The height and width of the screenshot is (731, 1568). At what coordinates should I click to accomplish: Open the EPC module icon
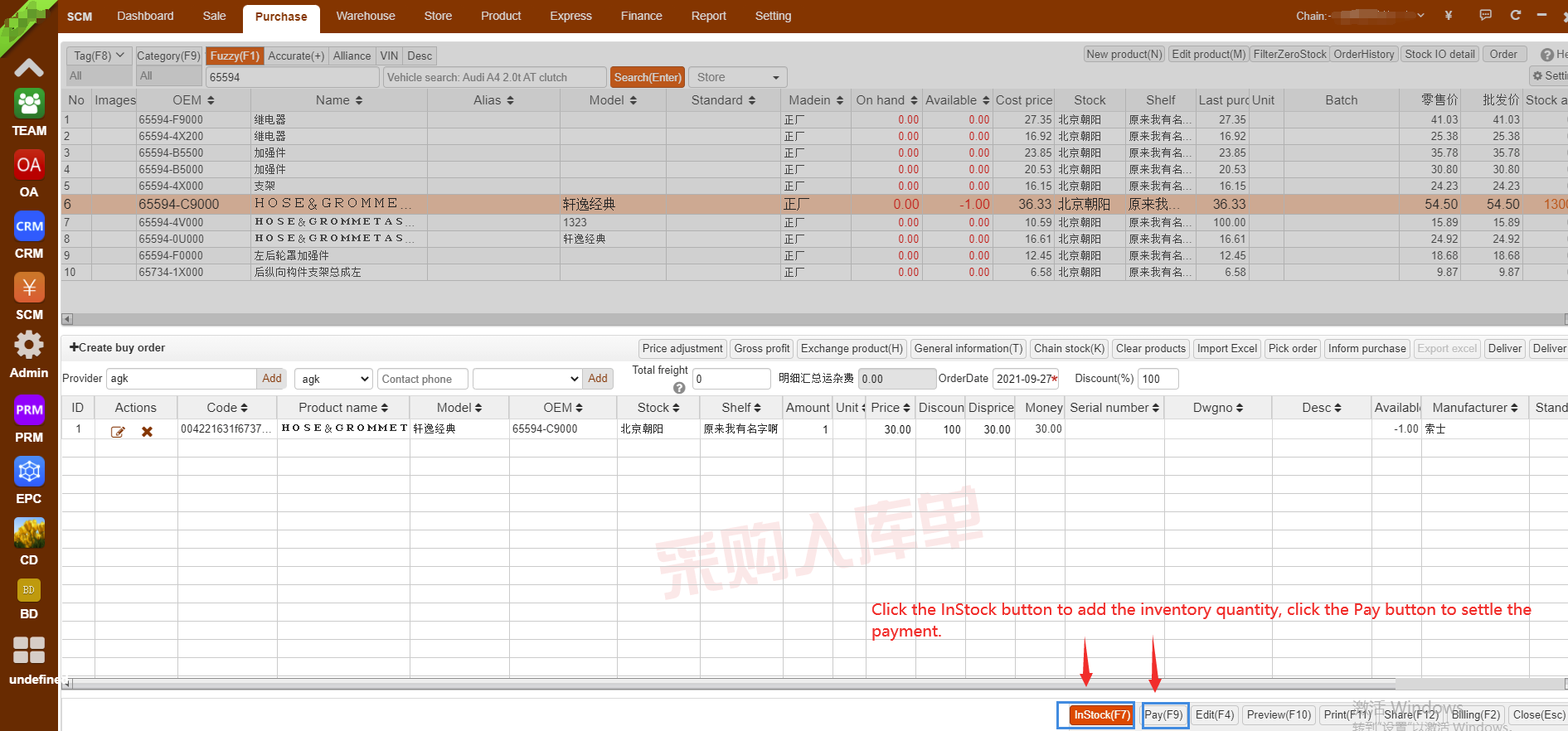pos(29,472)
